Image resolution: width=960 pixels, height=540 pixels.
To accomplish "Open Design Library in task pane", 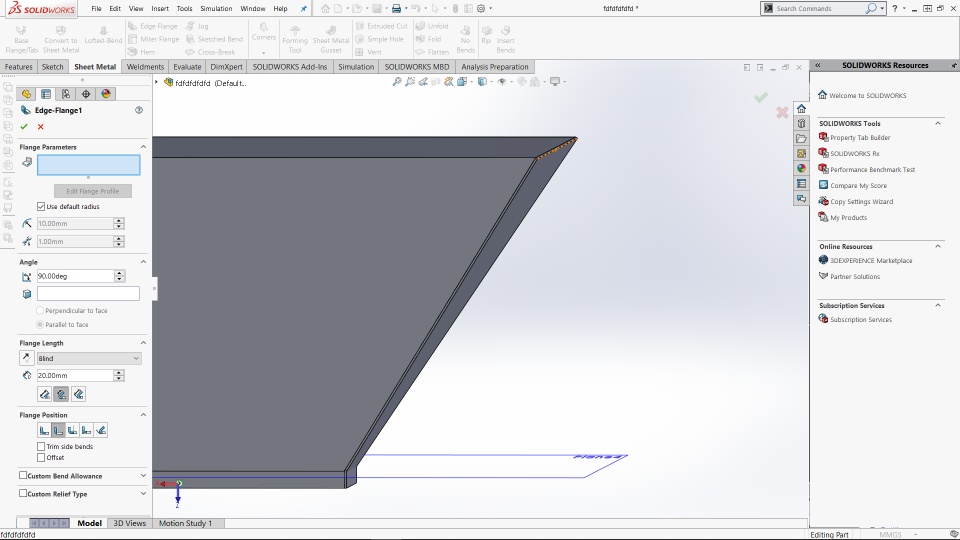I will (x=801, y=124).
